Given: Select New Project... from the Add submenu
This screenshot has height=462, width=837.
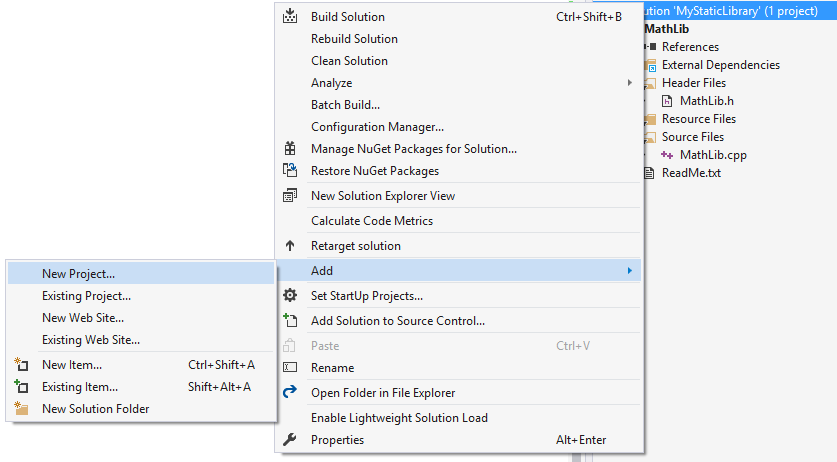Looking at the screenshot, I should pos(78,273).
